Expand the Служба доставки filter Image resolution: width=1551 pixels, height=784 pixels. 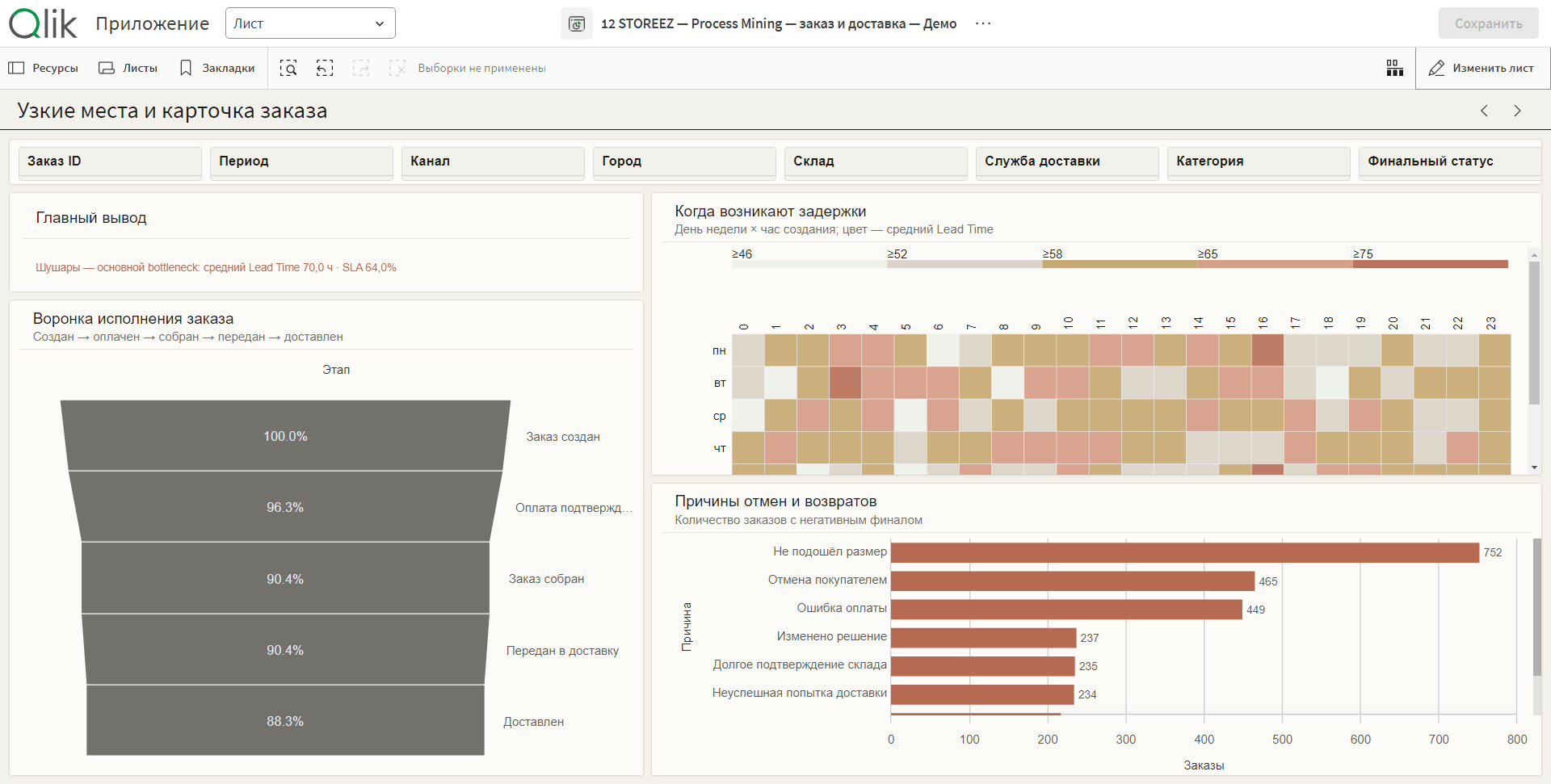point(1067,161)
